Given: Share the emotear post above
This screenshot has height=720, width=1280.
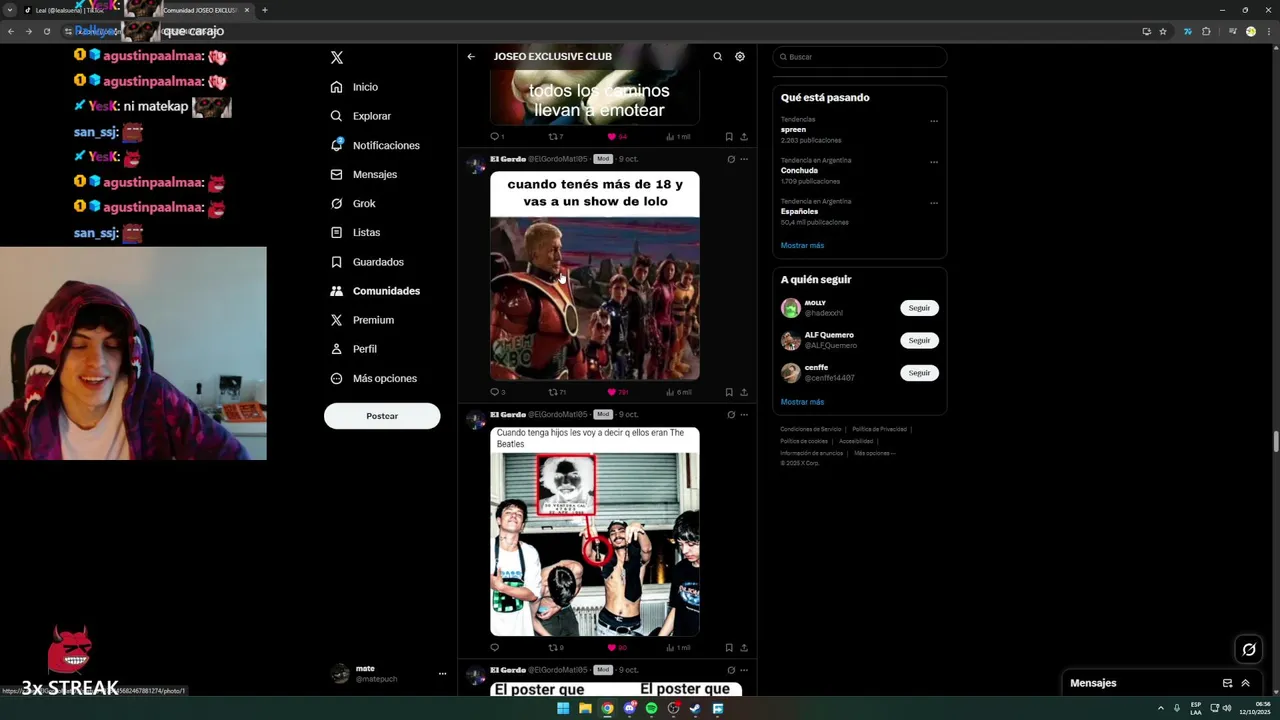Looking at the screenshot, I should pos(744,136).
